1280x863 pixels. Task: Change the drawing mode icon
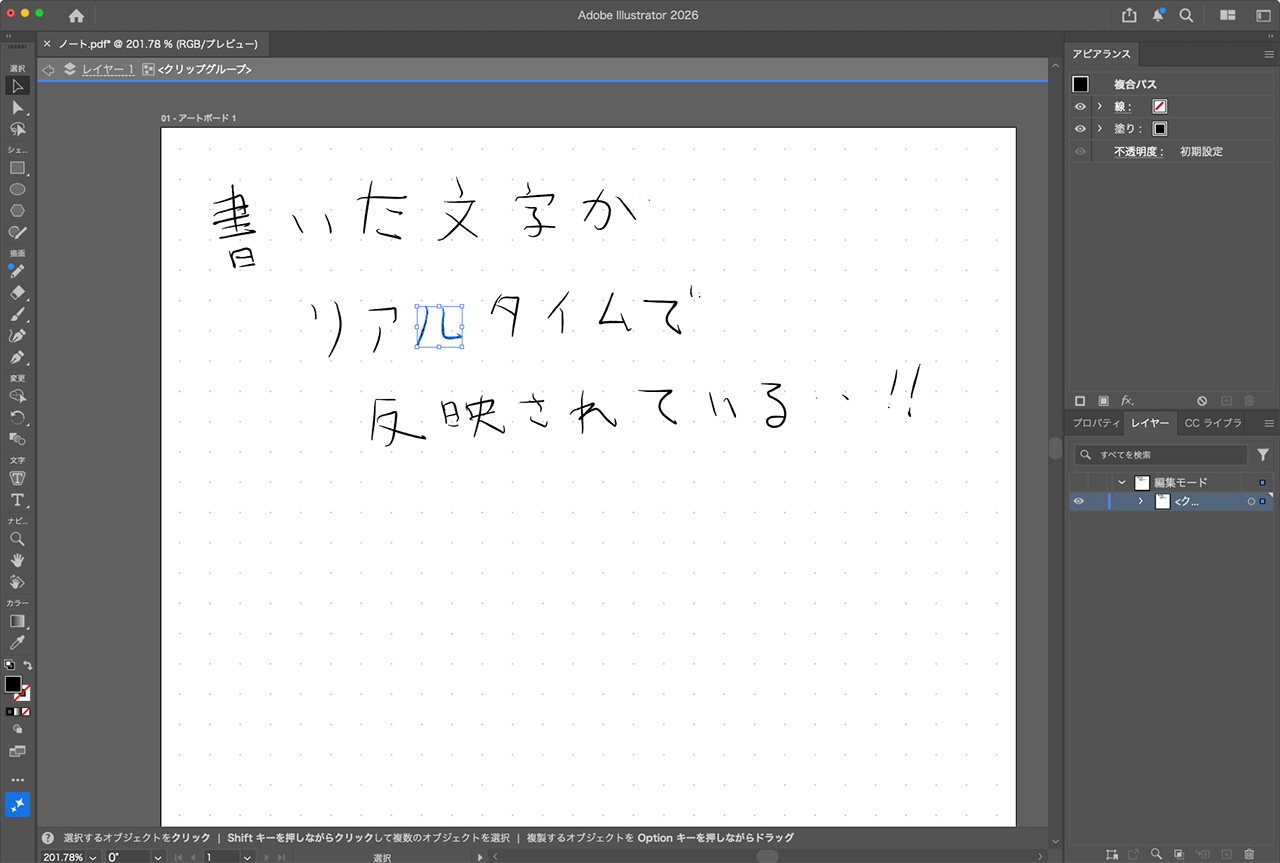tap(17, 729)
